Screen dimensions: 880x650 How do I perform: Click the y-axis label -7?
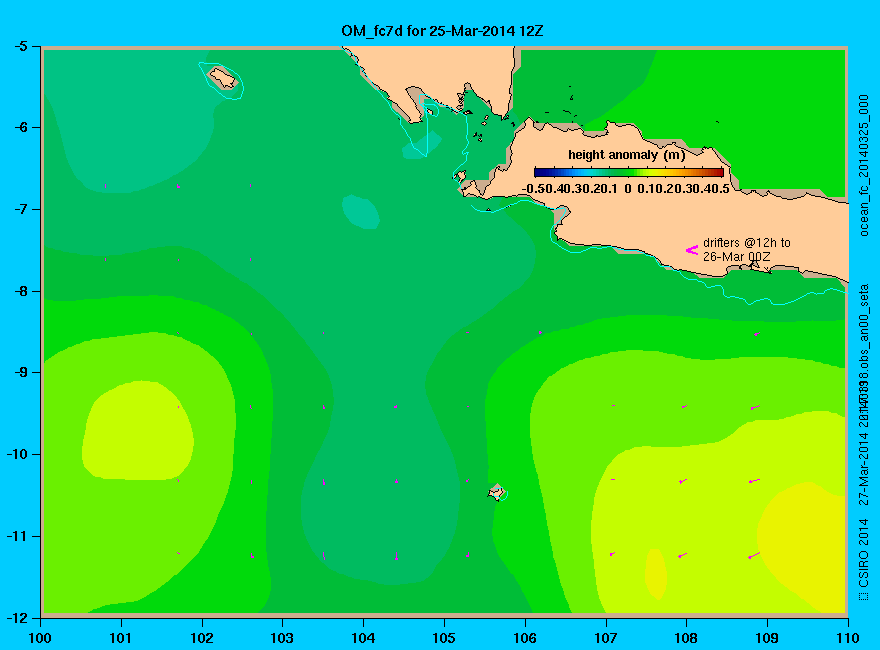coord(21,209)
